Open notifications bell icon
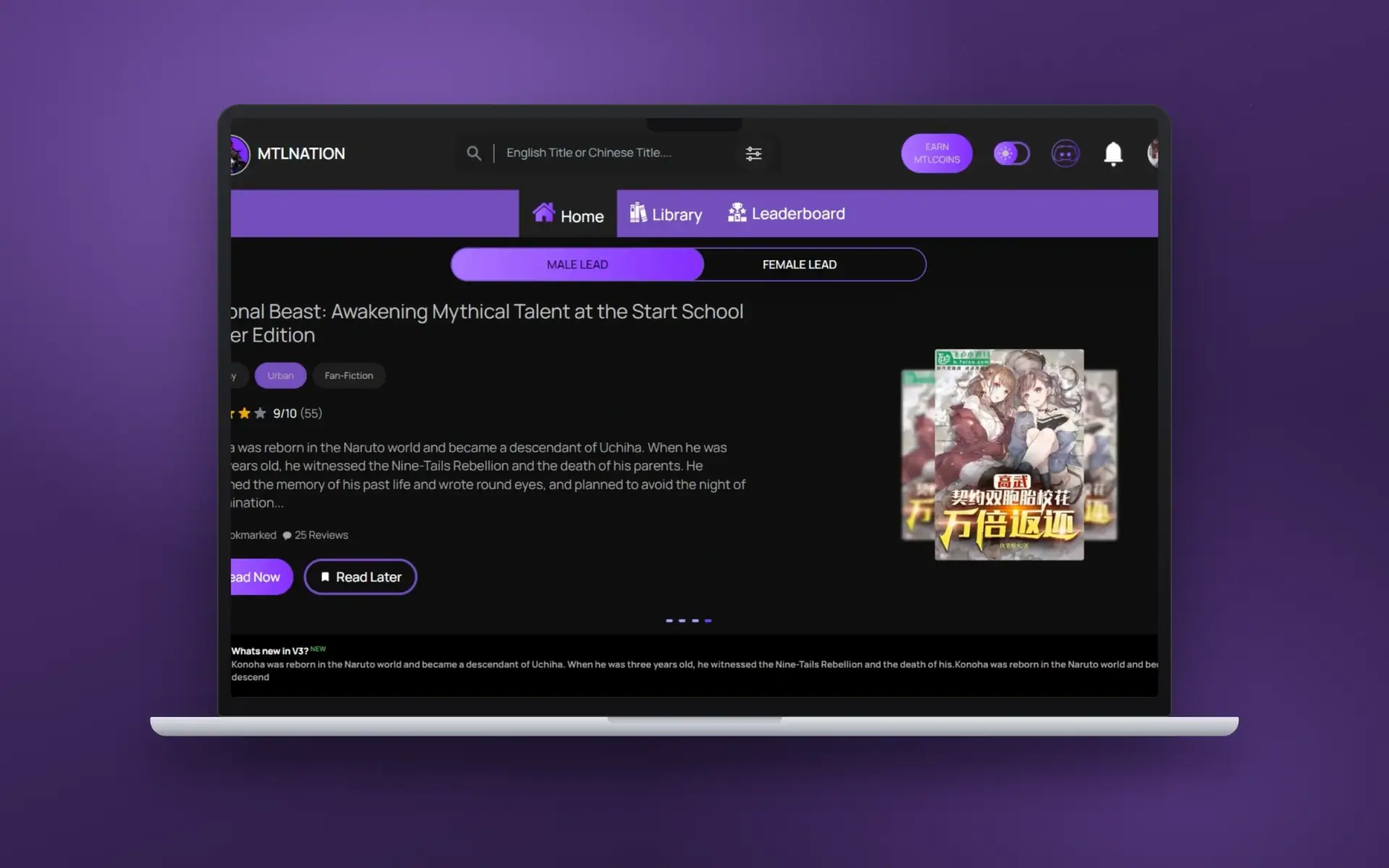The width and height of the screenshot is (1389, 868). pos(1113,154)
